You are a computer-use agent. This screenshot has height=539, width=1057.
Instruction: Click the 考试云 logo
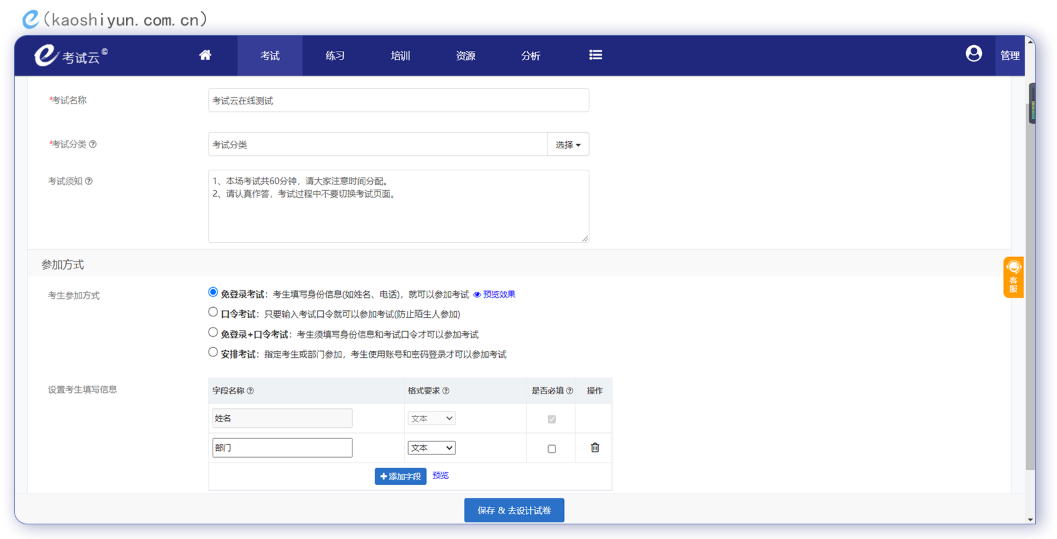[x=70, y=56]
